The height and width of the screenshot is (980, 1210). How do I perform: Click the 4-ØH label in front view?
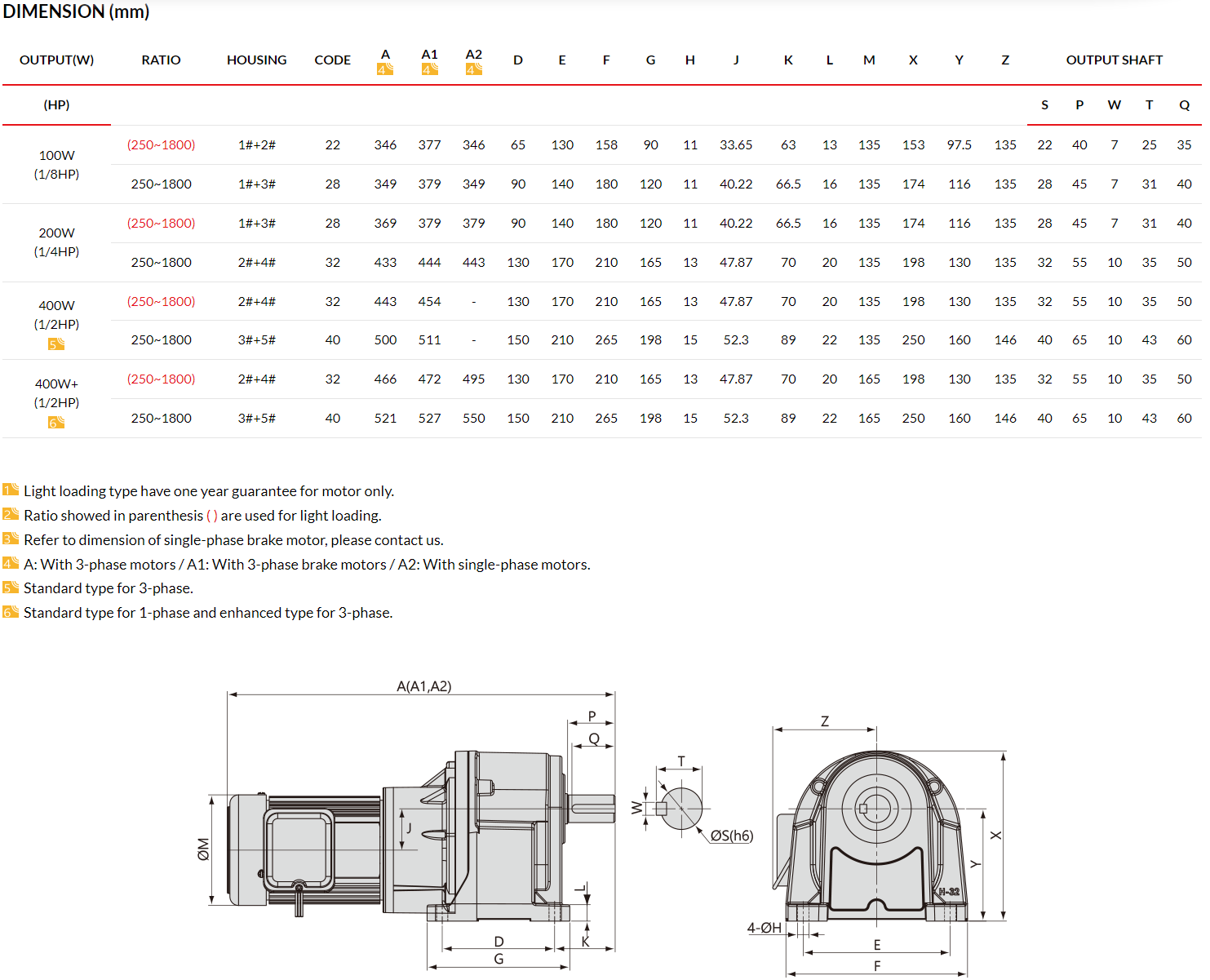click(764, 928)
